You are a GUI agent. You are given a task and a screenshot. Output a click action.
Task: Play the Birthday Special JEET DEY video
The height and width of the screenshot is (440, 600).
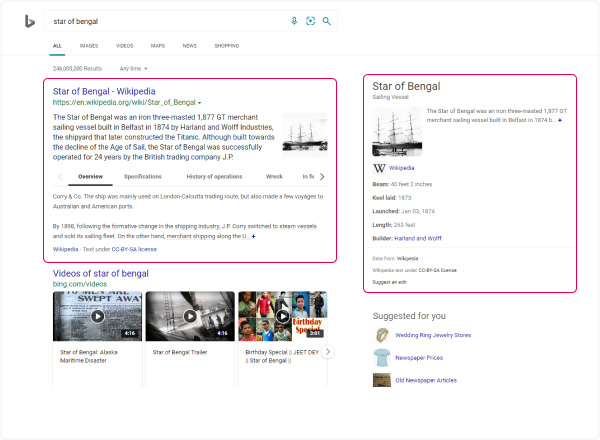(x=283, y=316)
